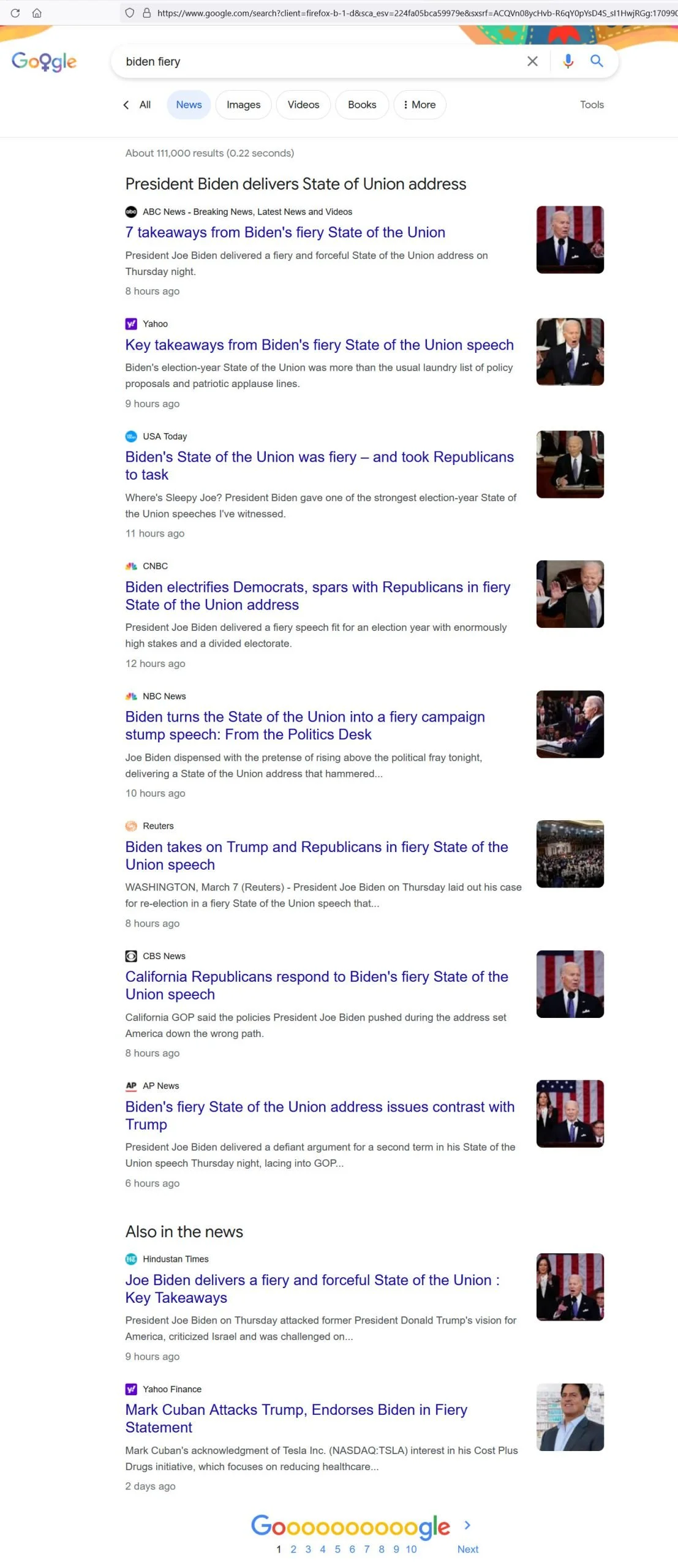Clear the search box with X icon
Viewport: 678px width, 1568px height.
(532, 61)
